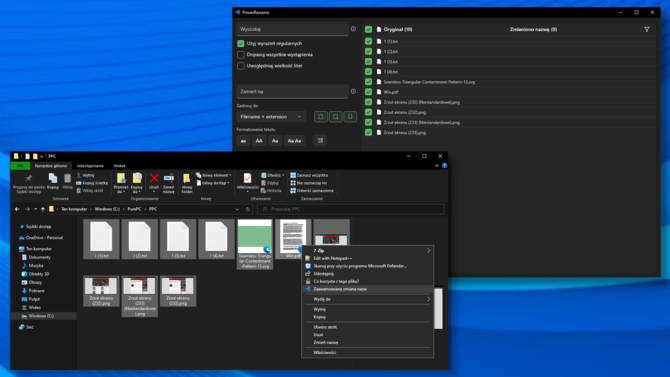670x377 pixels.
Task: Click the Właściwości ribbon icon
Action: click(x=247, y=178)
